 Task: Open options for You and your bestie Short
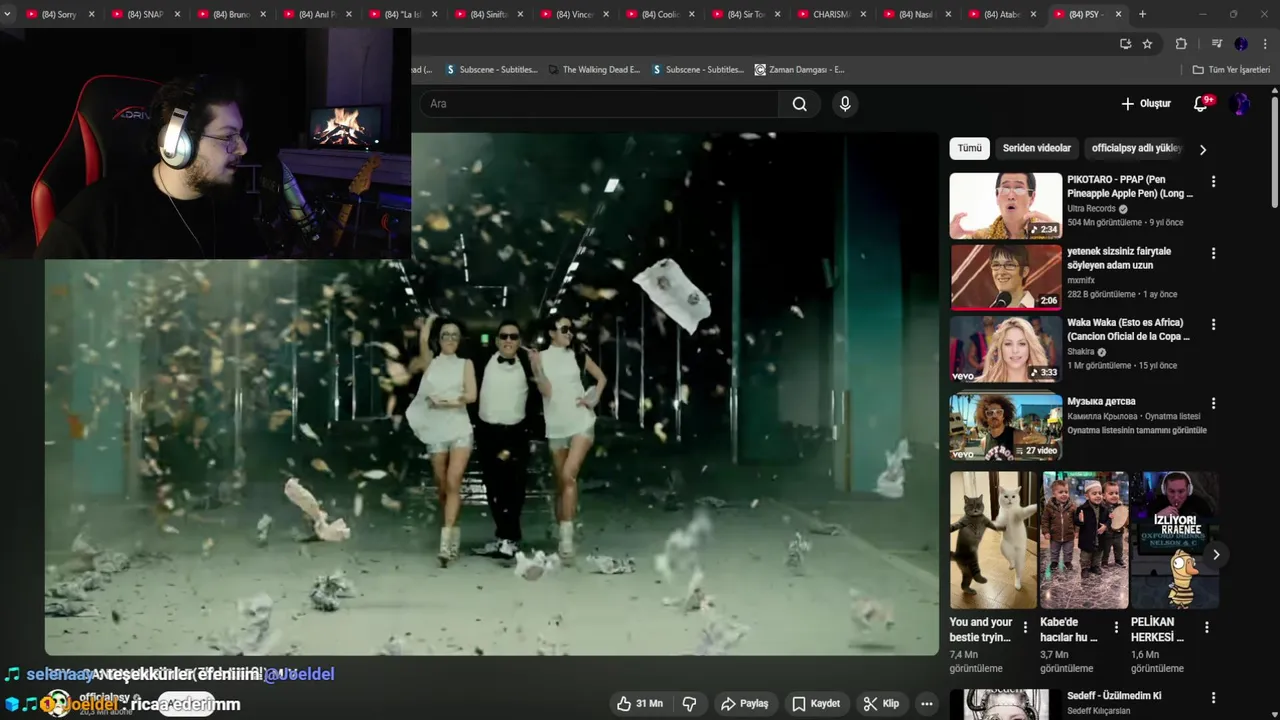1025,628
